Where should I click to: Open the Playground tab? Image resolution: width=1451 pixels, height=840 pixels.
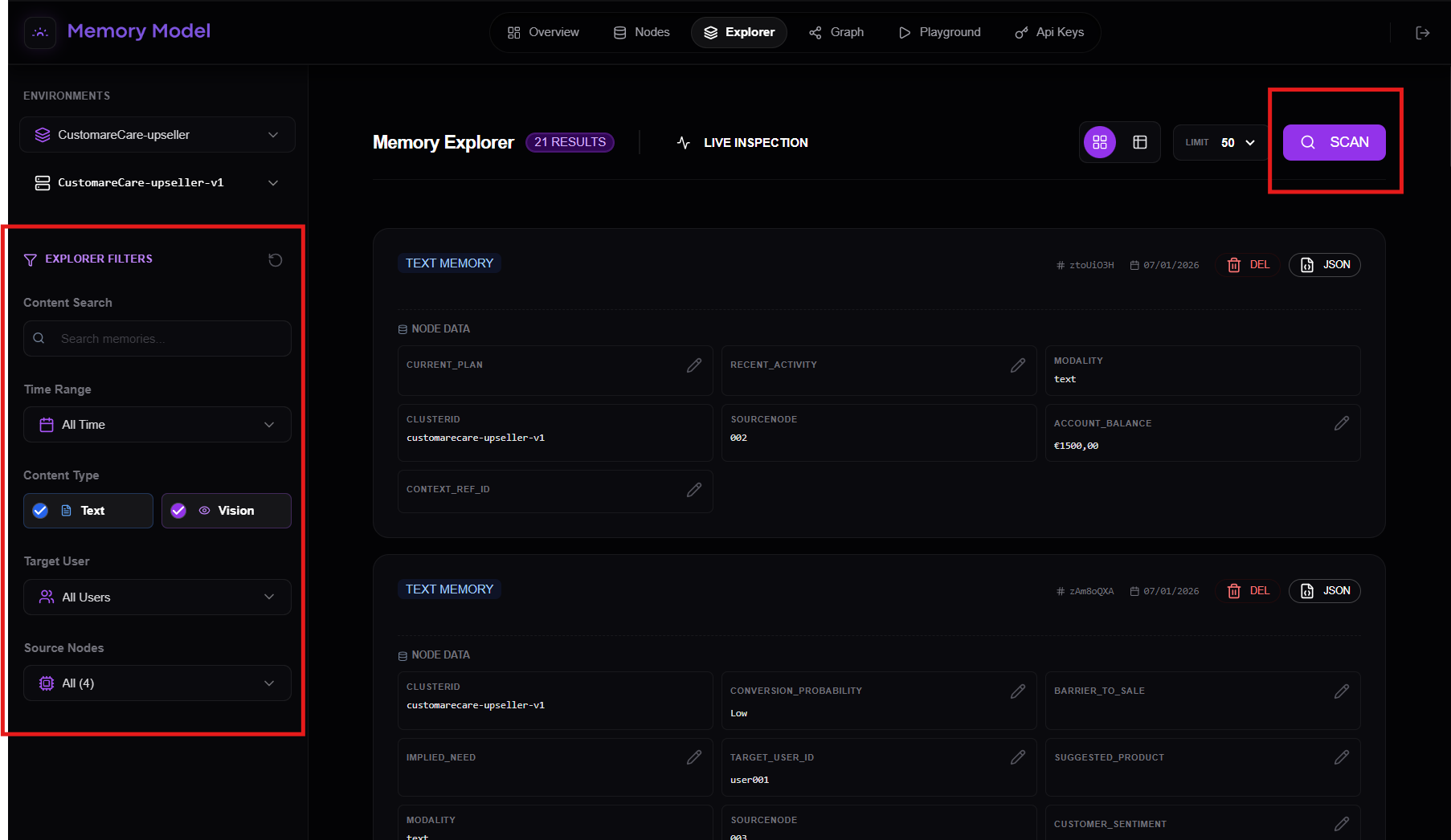pos(939,32)
